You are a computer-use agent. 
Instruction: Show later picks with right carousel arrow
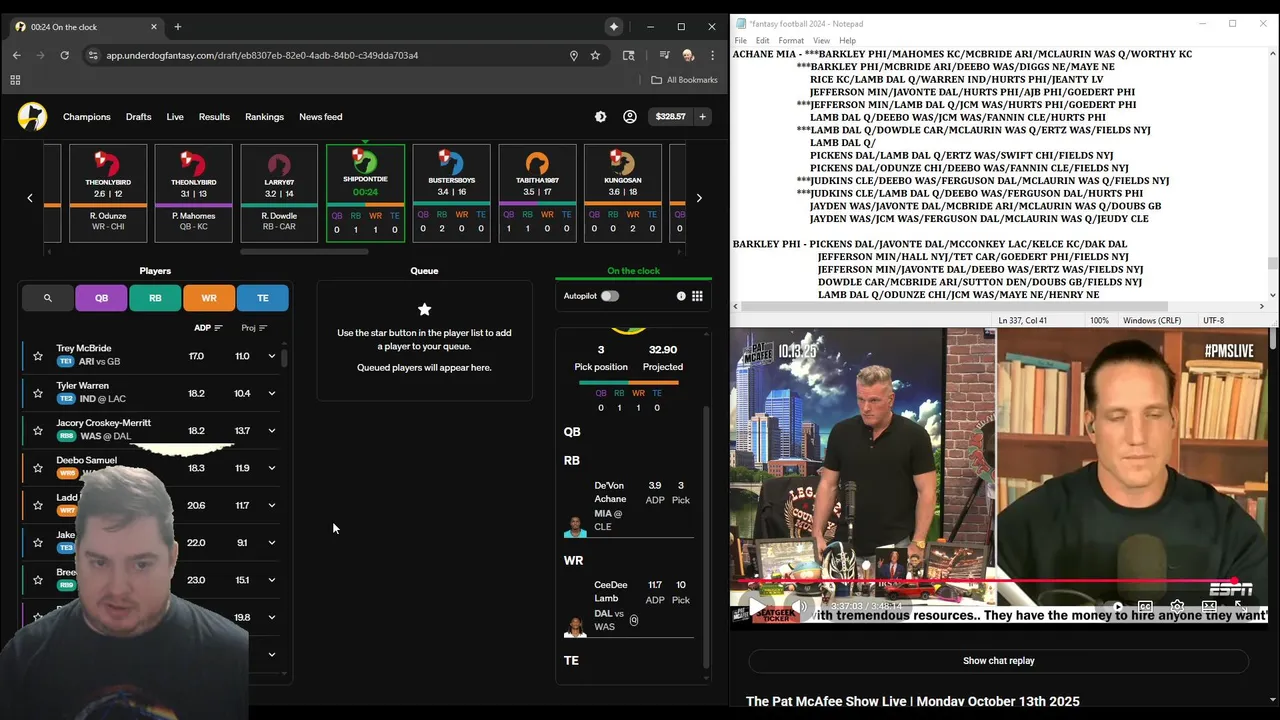click(x=699, y=198)
